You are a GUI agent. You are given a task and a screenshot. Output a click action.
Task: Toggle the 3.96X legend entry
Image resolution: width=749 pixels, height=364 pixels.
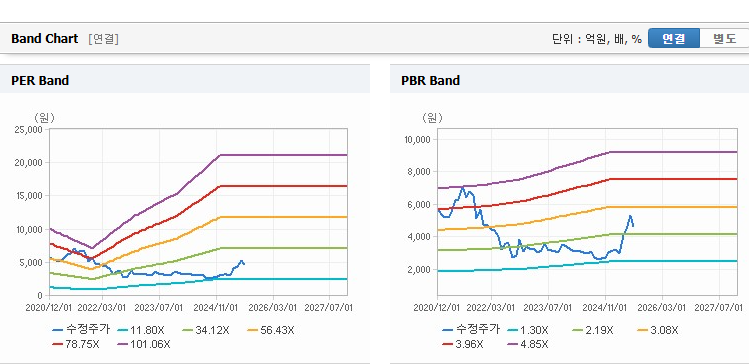click(x=463, y=344)
